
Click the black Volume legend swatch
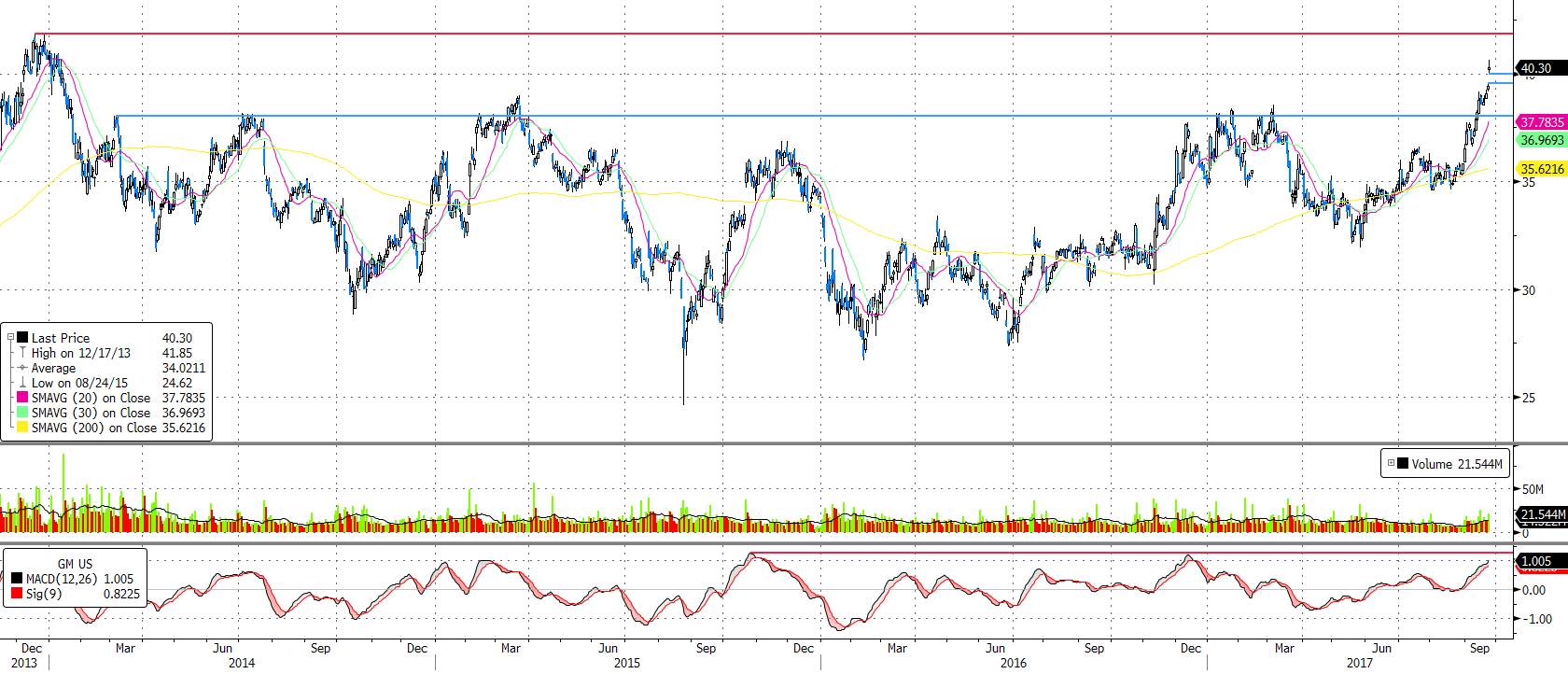click(x=1403, y=463)
